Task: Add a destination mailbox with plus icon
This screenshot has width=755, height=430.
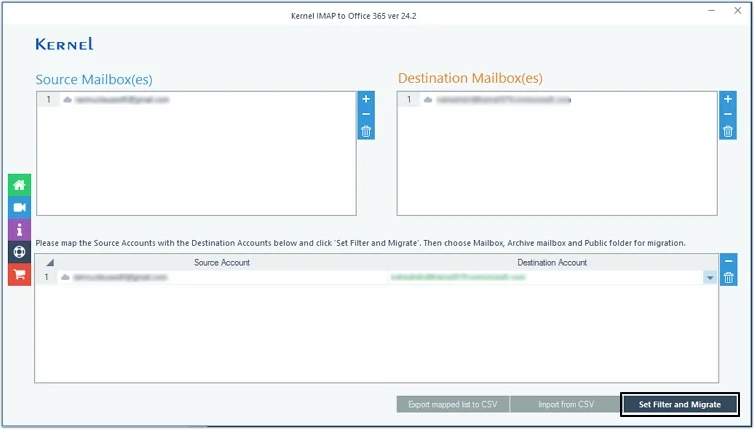Action: click(x=728, y=99)
